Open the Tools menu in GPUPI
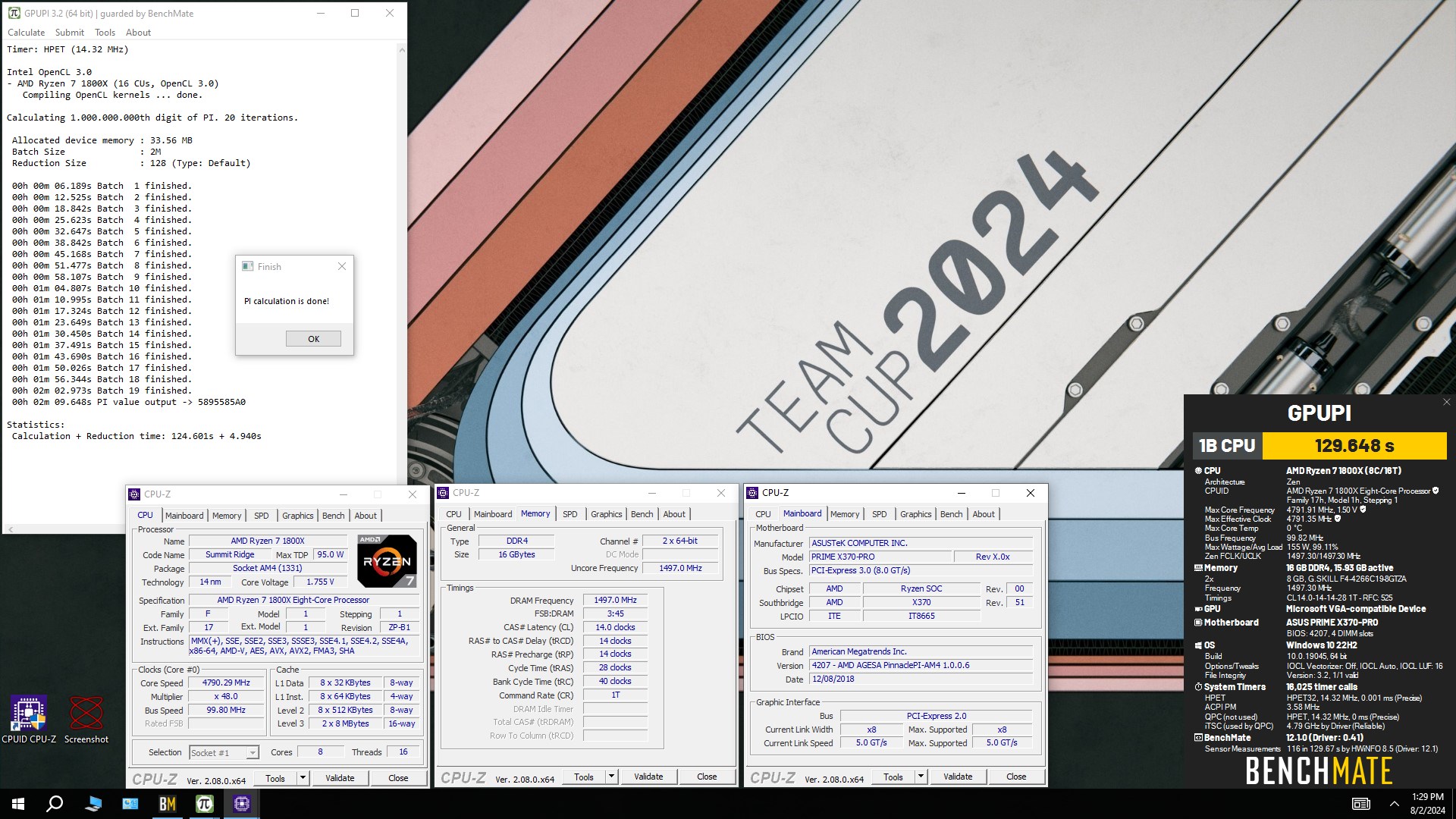Viewport: 1456px width, 819px height. click(105, 33)
